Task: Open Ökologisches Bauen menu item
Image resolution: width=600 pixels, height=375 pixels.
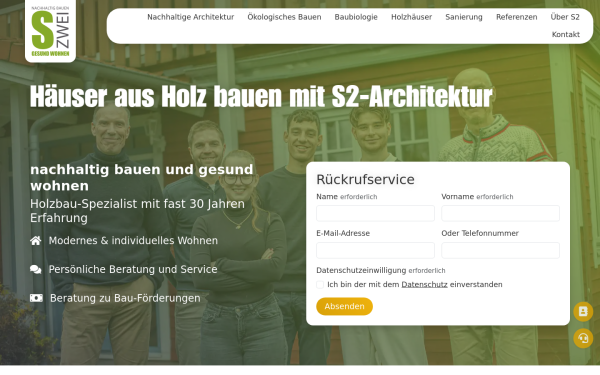Action: pos(284,17)
